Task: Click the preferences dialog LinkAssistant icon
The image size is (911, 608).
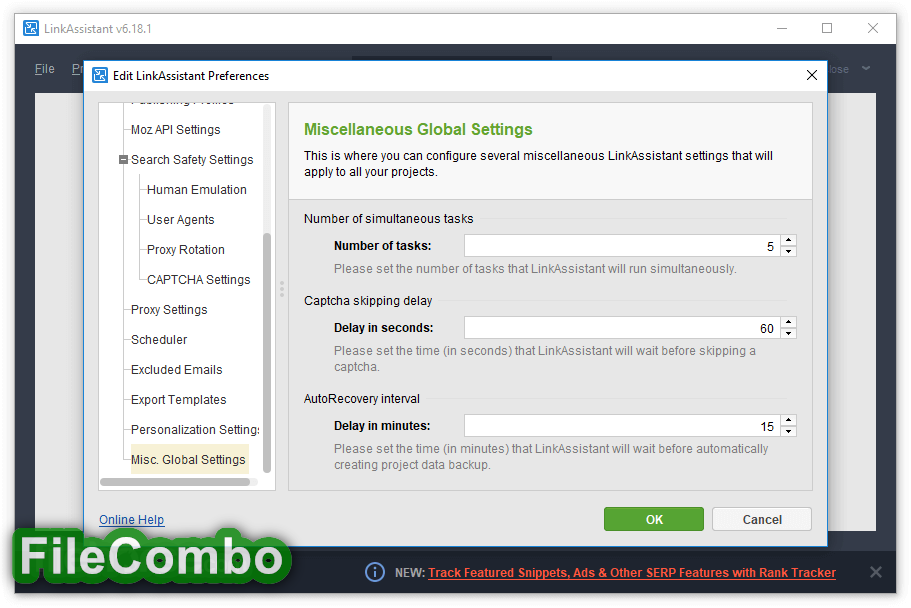Action: coord(100,76)
